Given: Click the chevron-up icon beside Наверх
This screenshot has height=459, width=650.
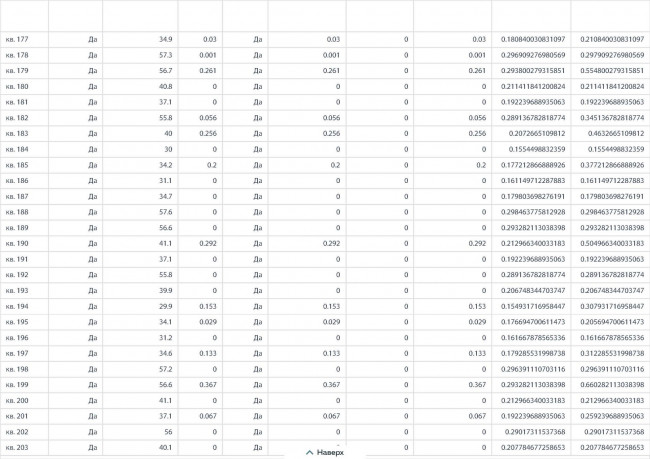Looking at the screenshot, I should pos(309,452).
